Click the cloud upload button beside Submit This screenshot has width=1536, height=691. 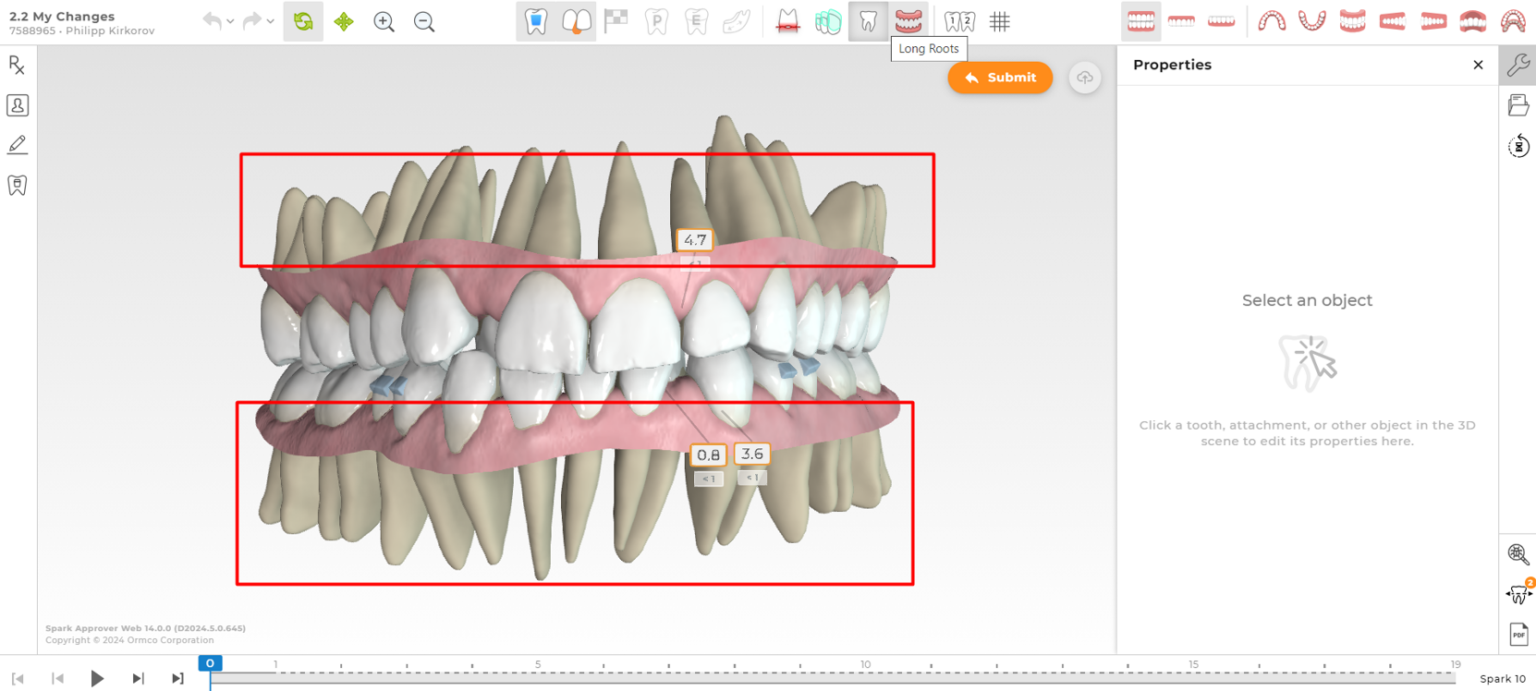pos(1085,77)
